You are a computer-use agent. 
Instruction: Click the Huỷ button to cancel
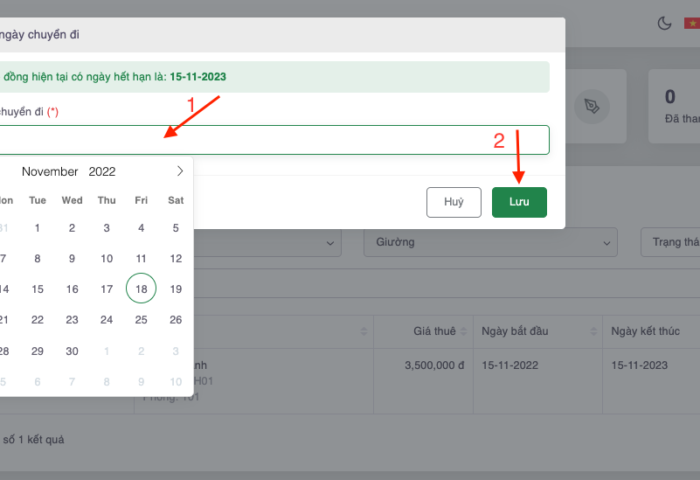point(454,202)
